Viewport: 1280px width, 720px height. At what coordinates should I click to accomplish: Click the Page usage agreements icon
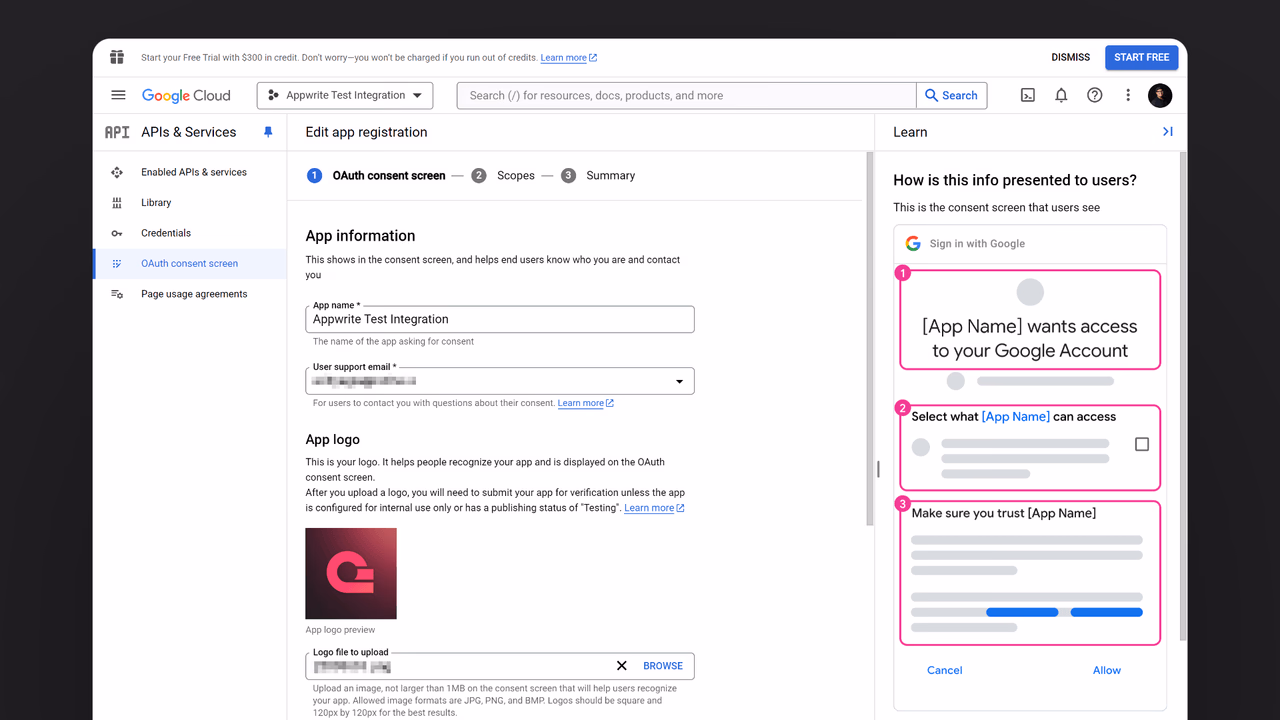tap(117, 294)
